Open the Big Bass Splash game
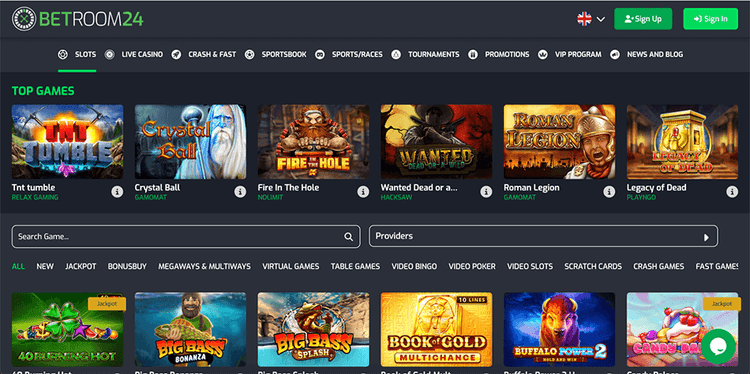Screen dimensions: 750x374 click(x=313, y=330)
